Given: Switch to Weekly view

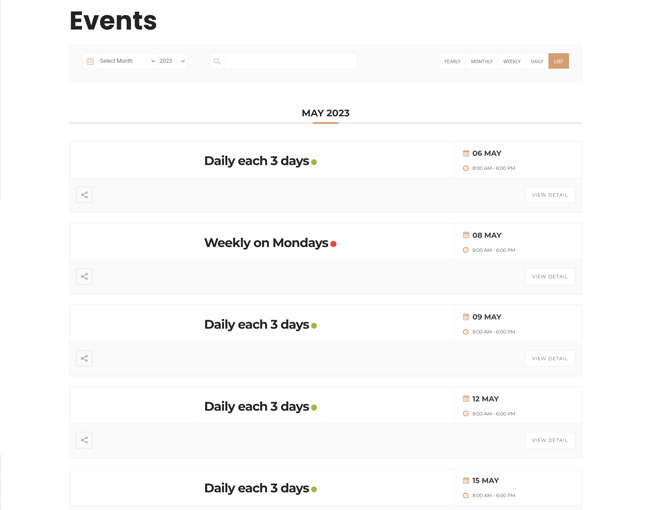Looking at the screenshot, I should (x=511, y=61).
